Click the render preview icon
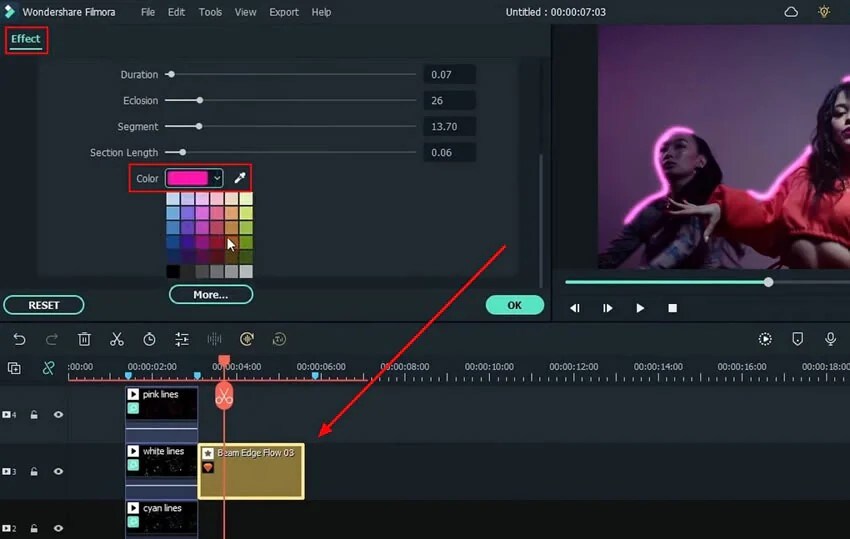This screenshot has width=850, height=539. (x=765, y=339)
